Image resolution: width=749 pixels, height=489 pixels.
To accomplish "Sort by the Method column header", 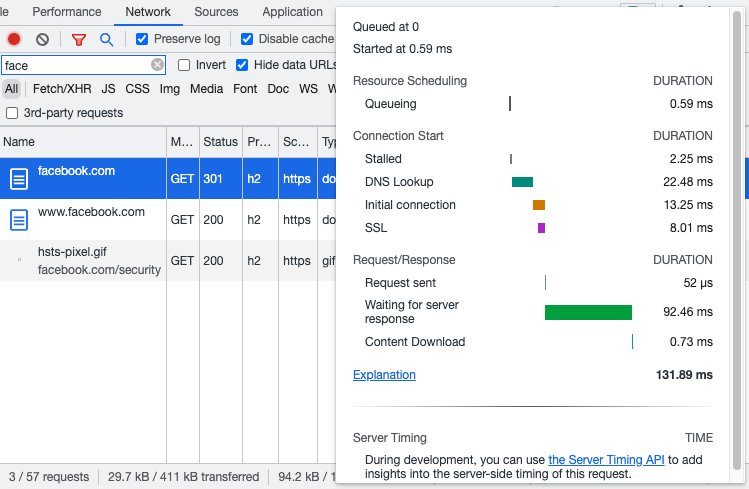I will (x=183, y=142).
